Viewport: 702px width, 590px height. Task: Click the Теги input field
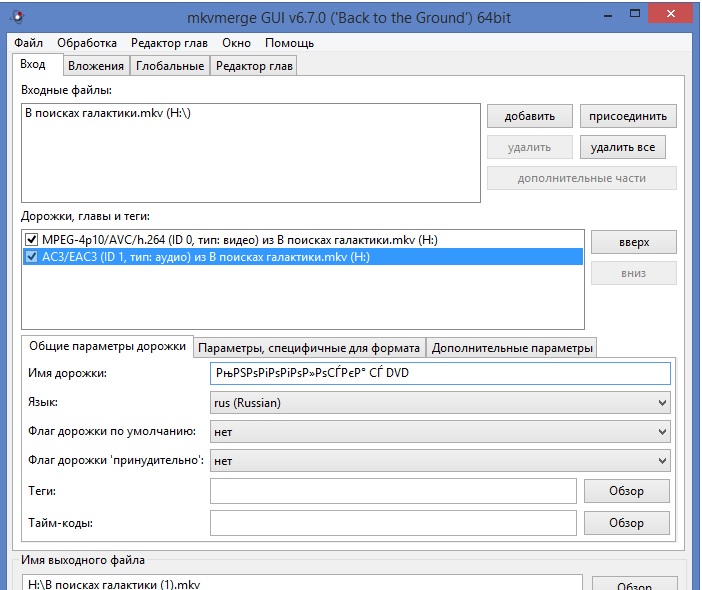coord(393,491)
